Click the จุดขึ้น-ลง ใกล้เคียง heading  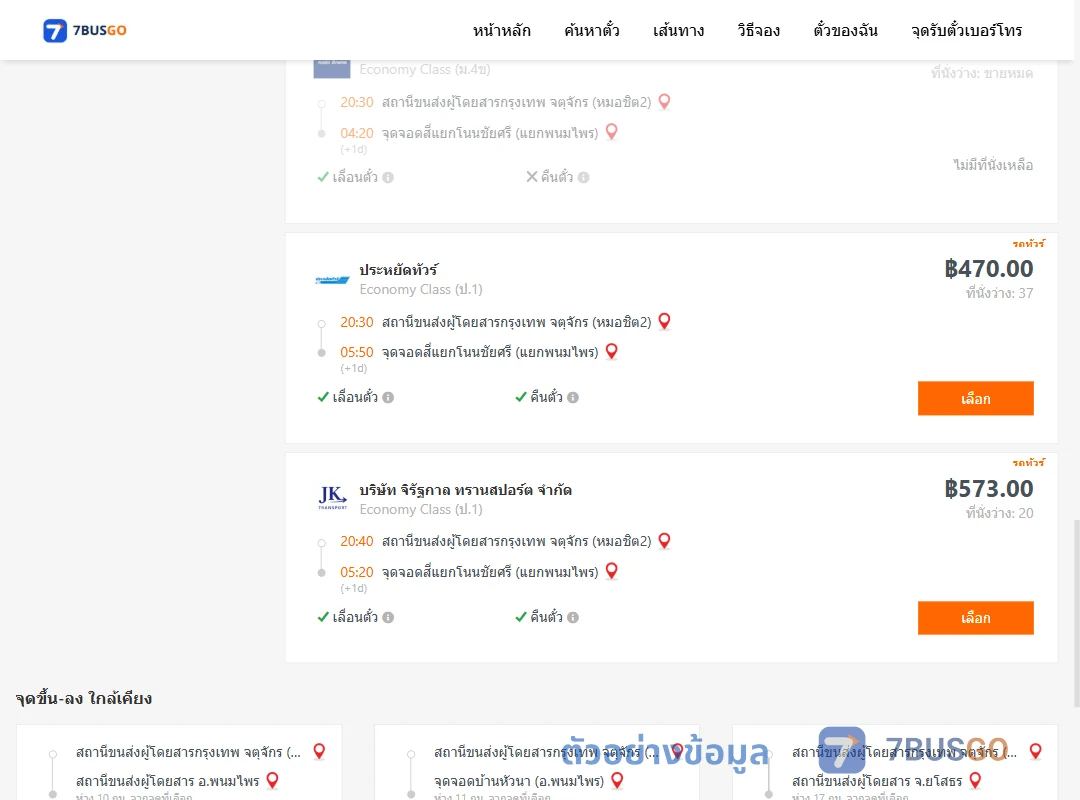click(x=83, y=698)
